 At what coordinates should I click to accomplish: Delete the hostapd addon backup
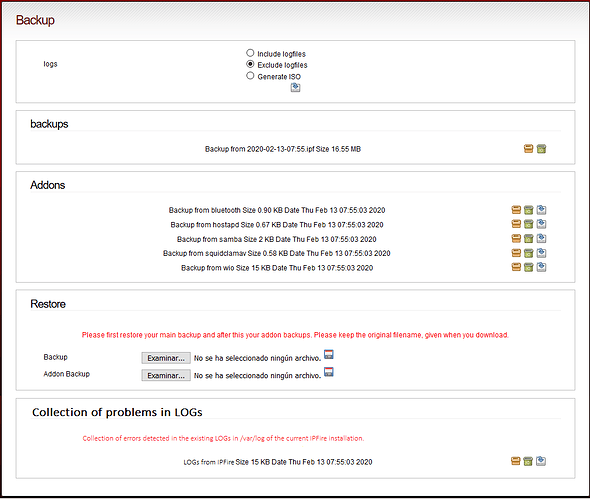[529, 224]
